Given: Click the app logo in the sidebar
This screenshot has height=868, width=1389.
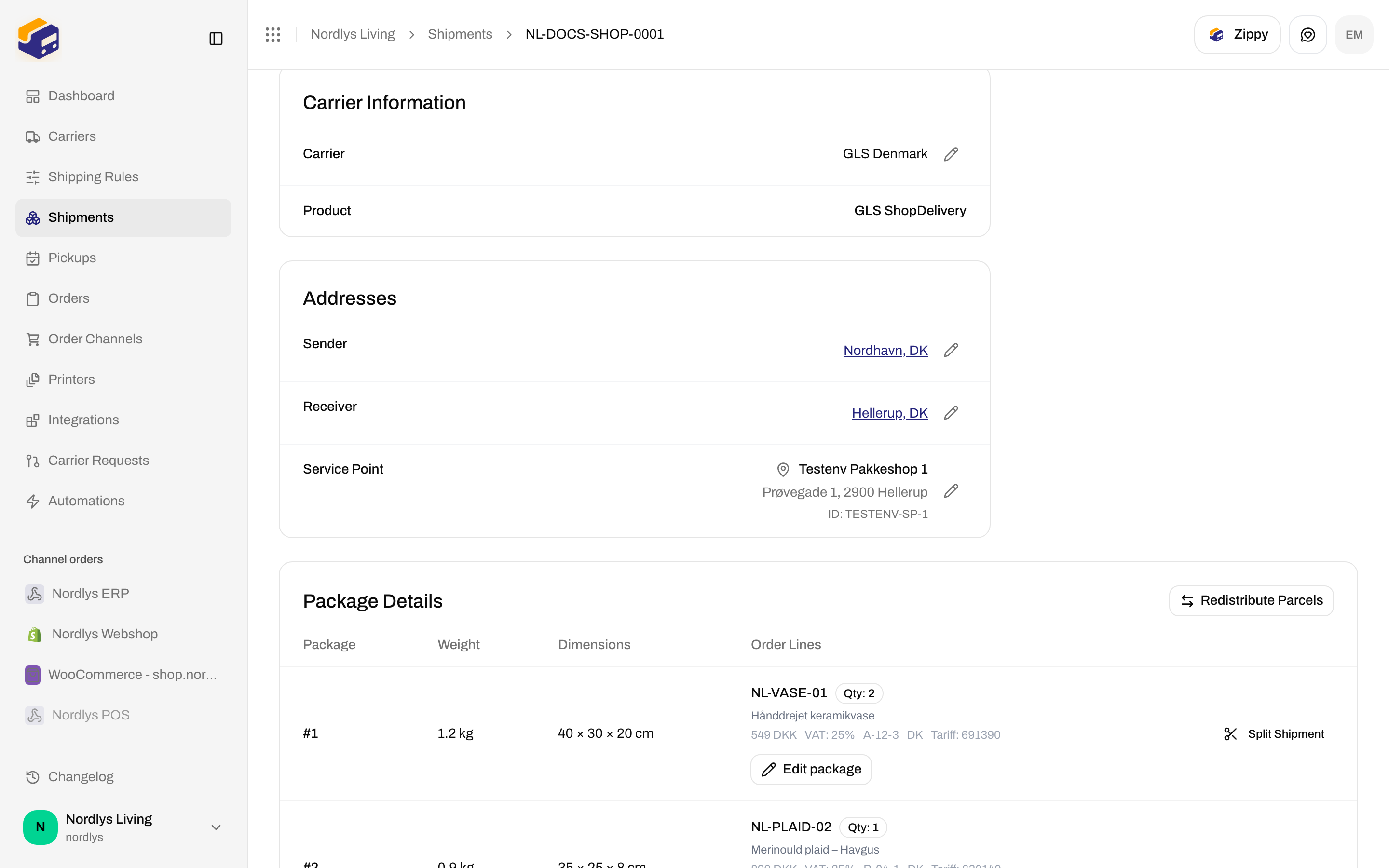Looking at the screenshot, I should pyautogui.click(x=39, y=39).
